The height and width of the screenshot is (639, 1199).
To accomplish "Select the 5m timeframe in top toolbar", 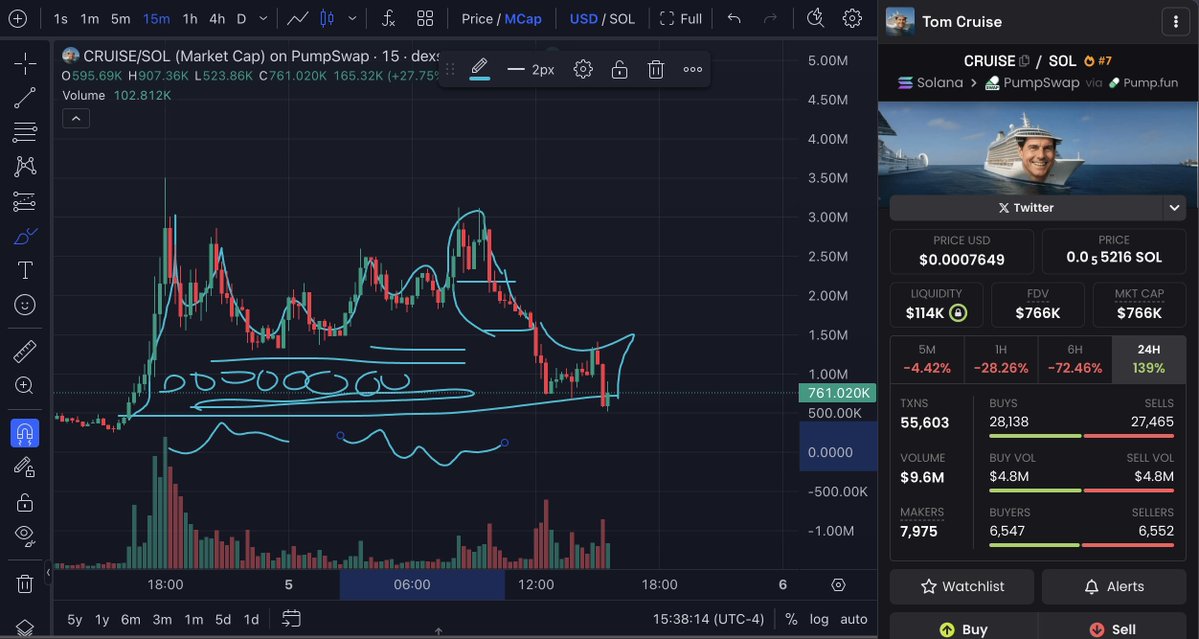I will click(121, 18).
